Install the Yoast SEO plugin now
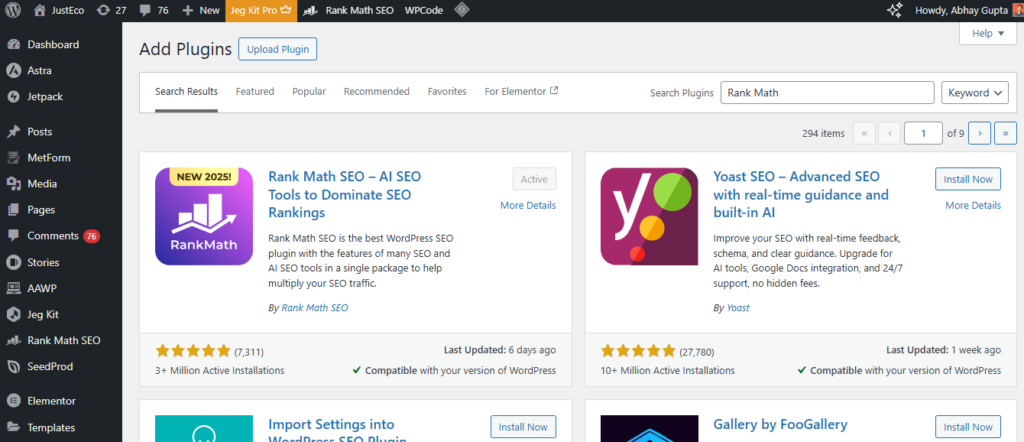 tap(967, 179)
